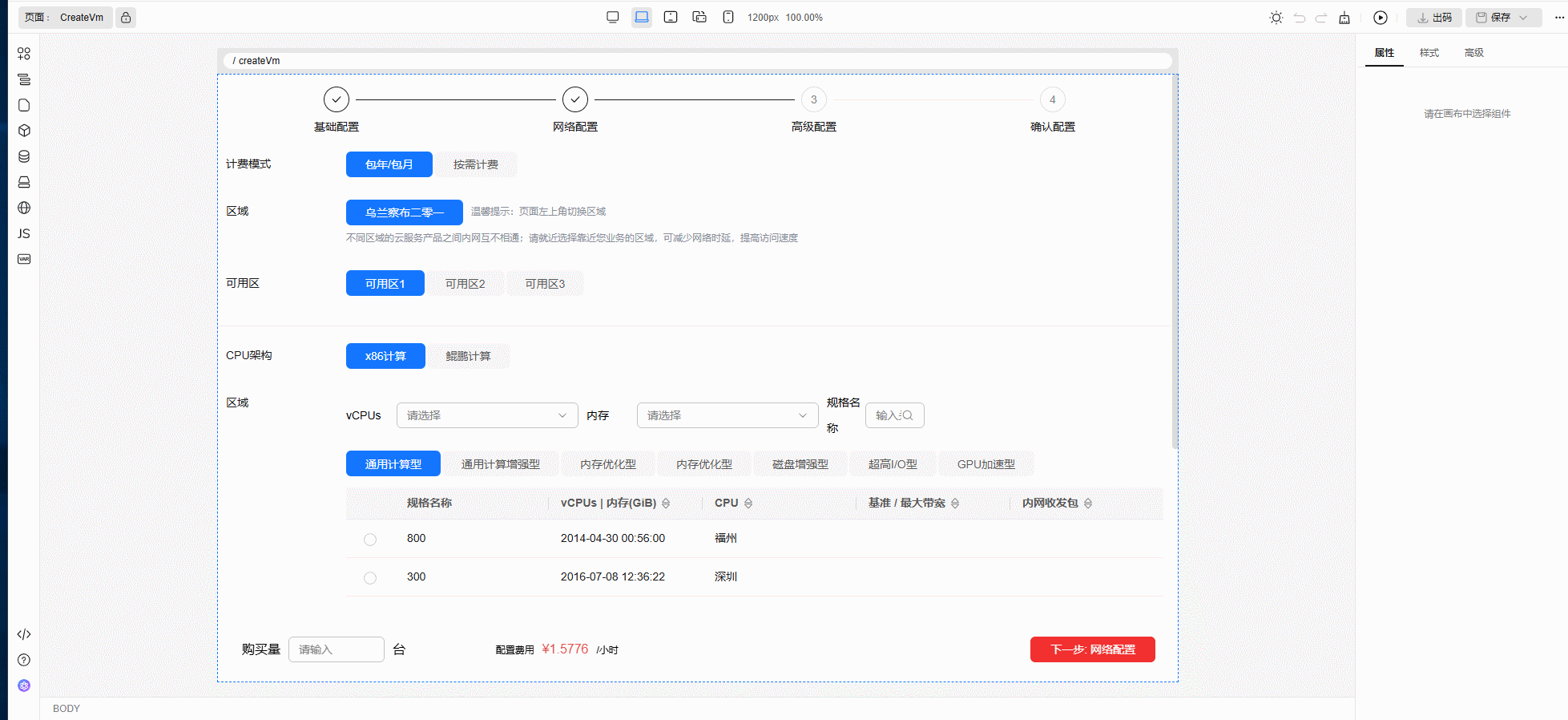Select the rotated tablet viewport icon
Viewport: 1568px width, 720px height.
(x=699, y=18)
